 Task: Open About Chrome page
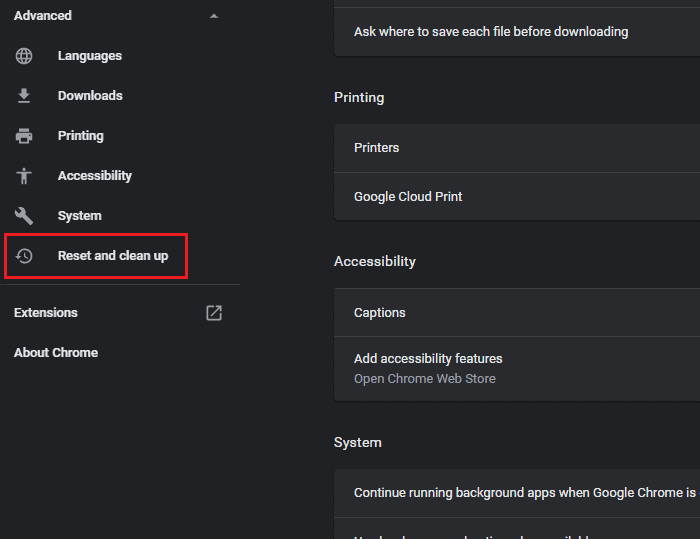point(56,353)
